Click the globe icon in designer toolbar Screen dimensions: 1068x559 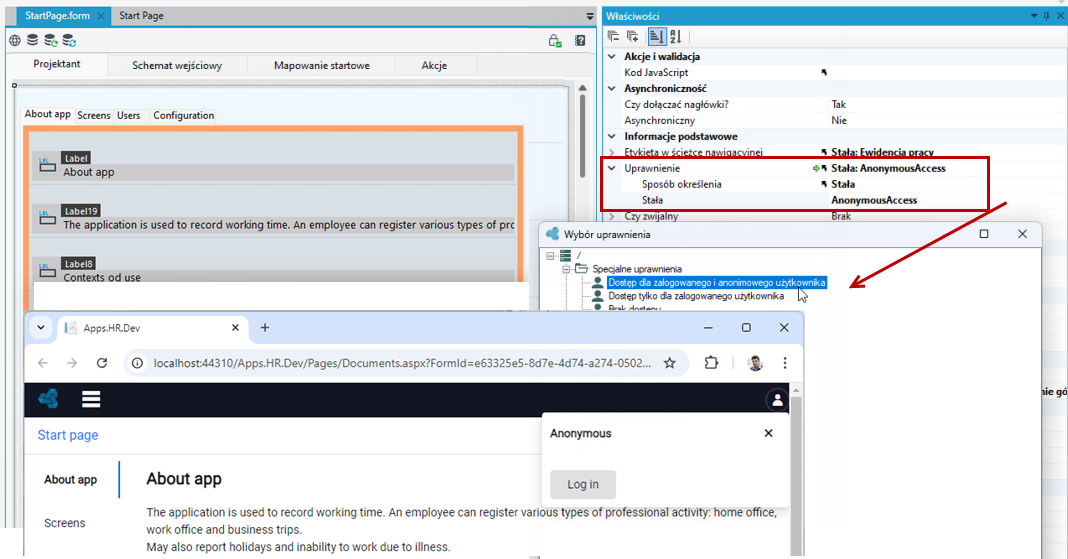[x=14, y=40]
